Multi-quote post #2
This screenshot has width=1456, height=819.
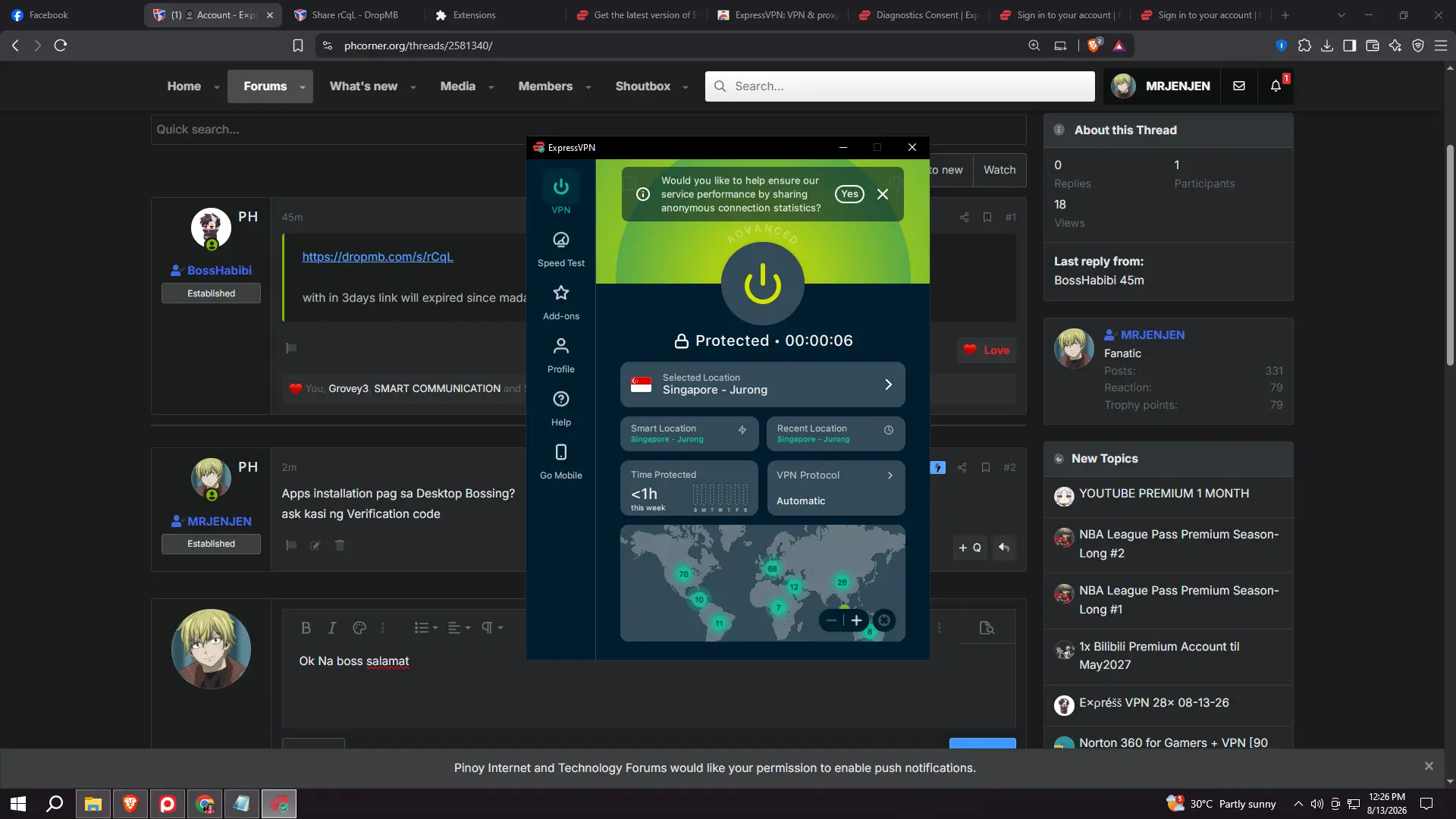click(970, 548)
